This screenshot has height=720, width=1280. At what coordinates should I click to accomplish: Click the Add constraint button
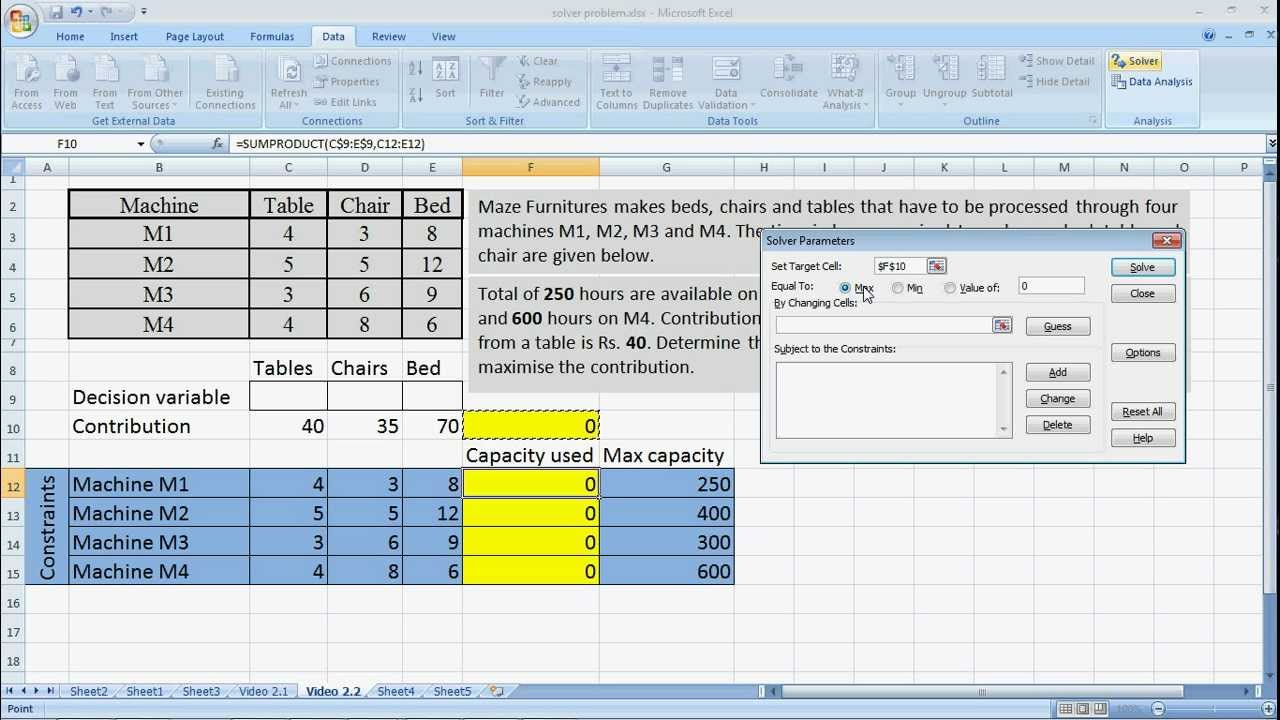click(x=1057, y=372)
